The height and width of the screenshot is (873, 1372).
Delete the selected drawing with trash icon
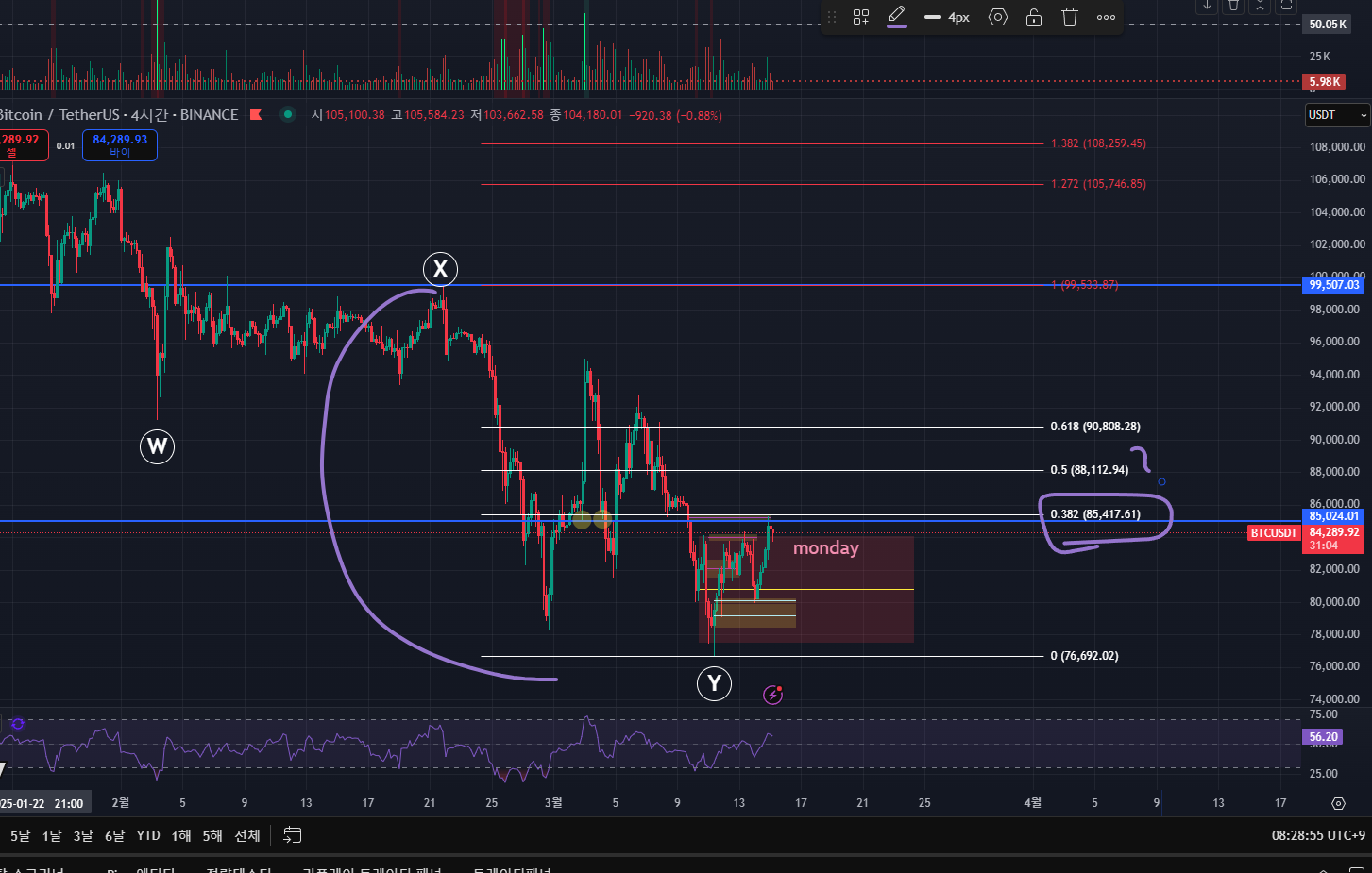pos(1070,17)
